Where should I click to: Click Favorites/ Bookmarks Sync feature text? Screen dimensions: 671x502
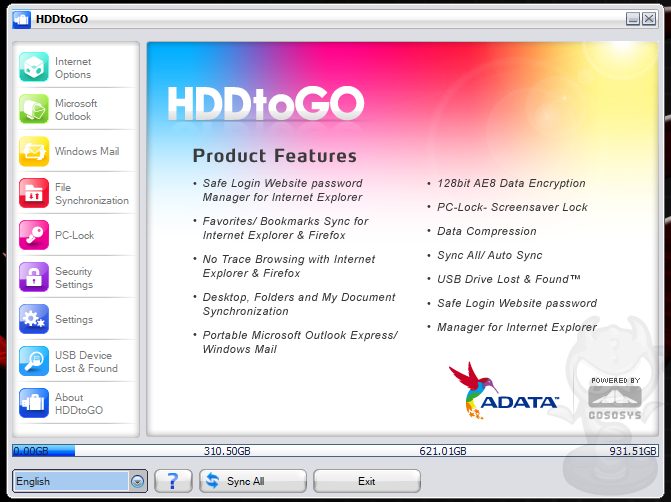pyautogui.click(x=285, y=228)
